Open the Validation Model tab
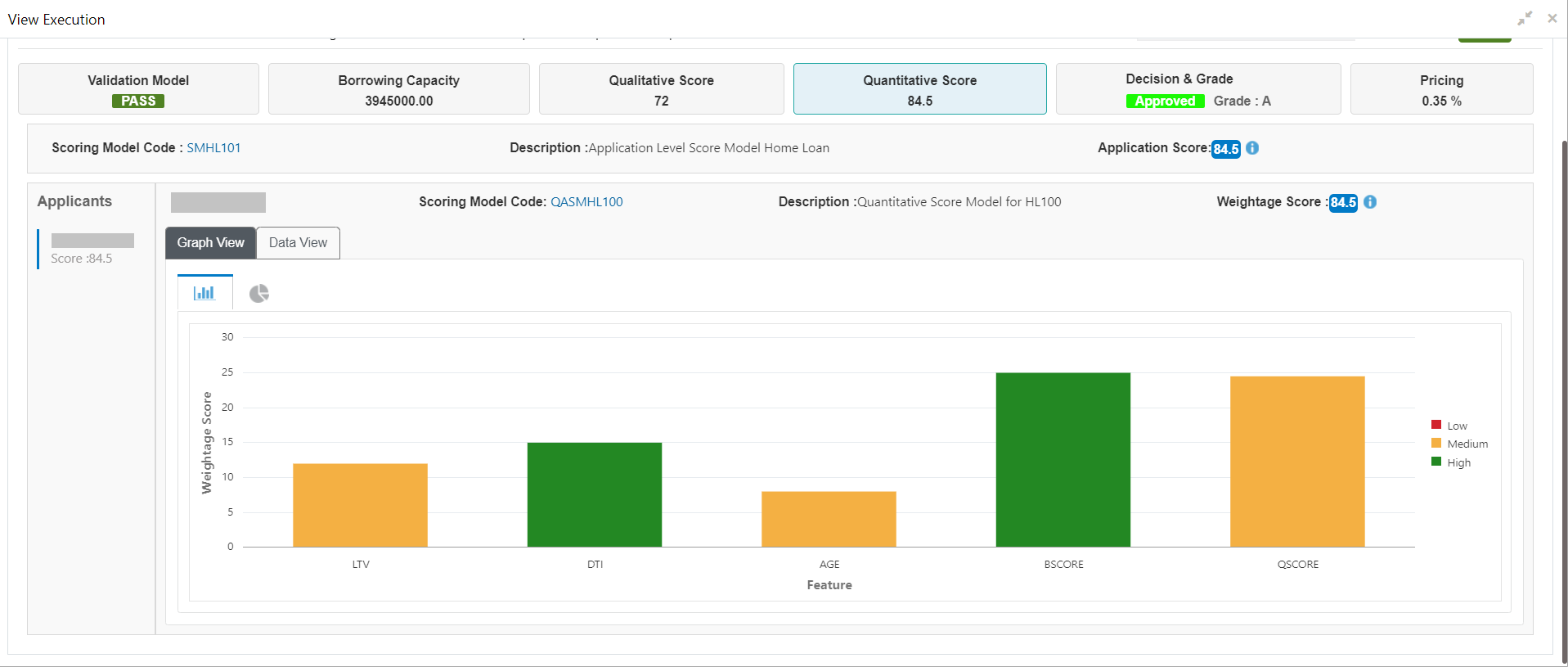This screenshot has height=667, width=1568. click(138, 89)
